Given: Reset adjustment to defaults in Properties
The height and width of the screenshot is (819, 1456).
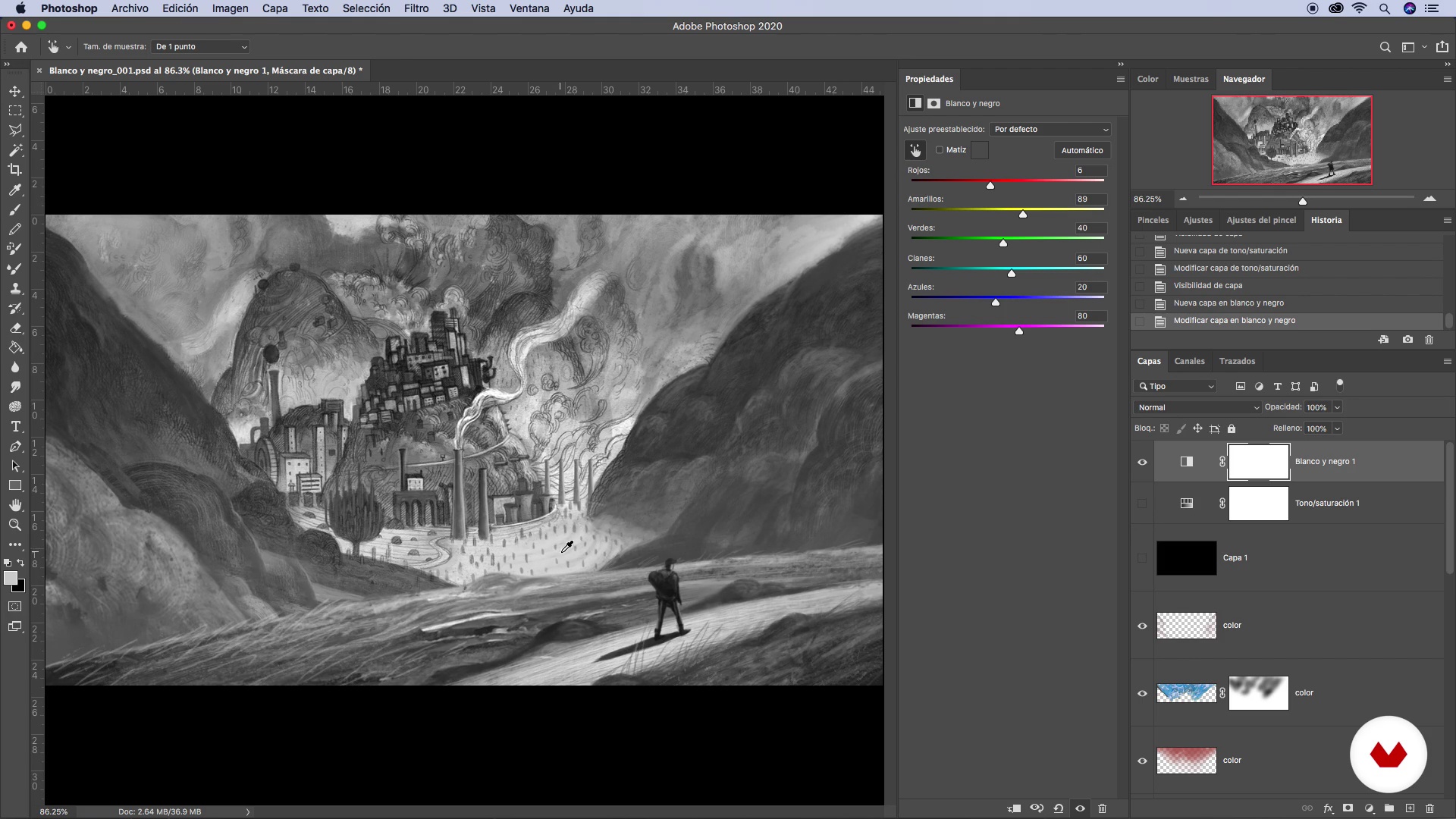Looking at the screenshot, I should point(1059,808).
